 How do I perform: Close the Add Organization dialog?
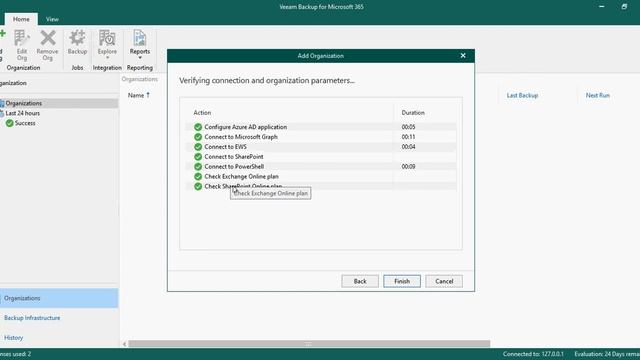(463, 56)
